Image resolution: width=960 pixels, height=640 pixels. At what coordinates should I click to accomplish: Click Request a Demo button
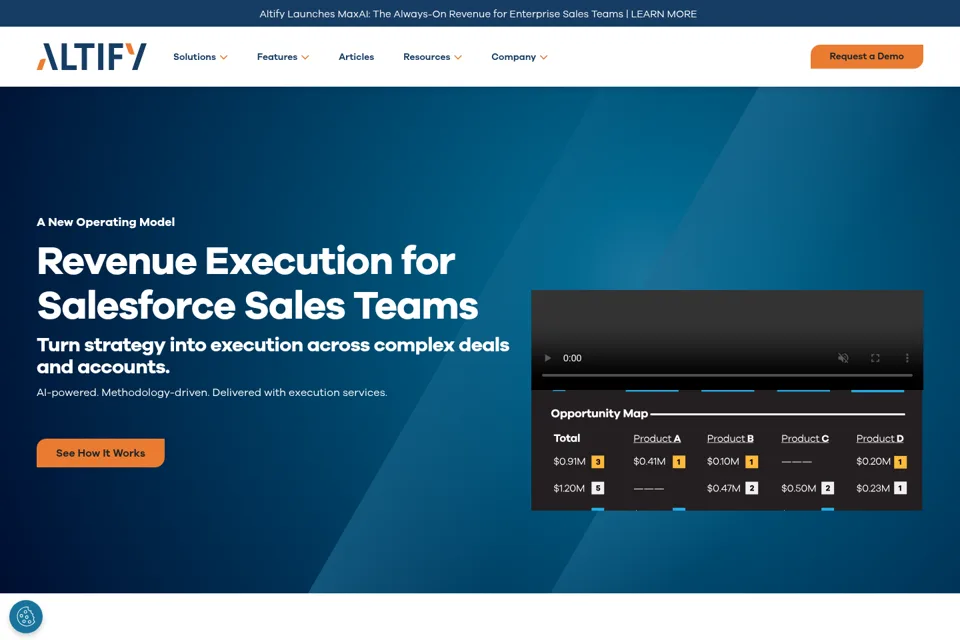pyautogui.click(x=866, y=56)
